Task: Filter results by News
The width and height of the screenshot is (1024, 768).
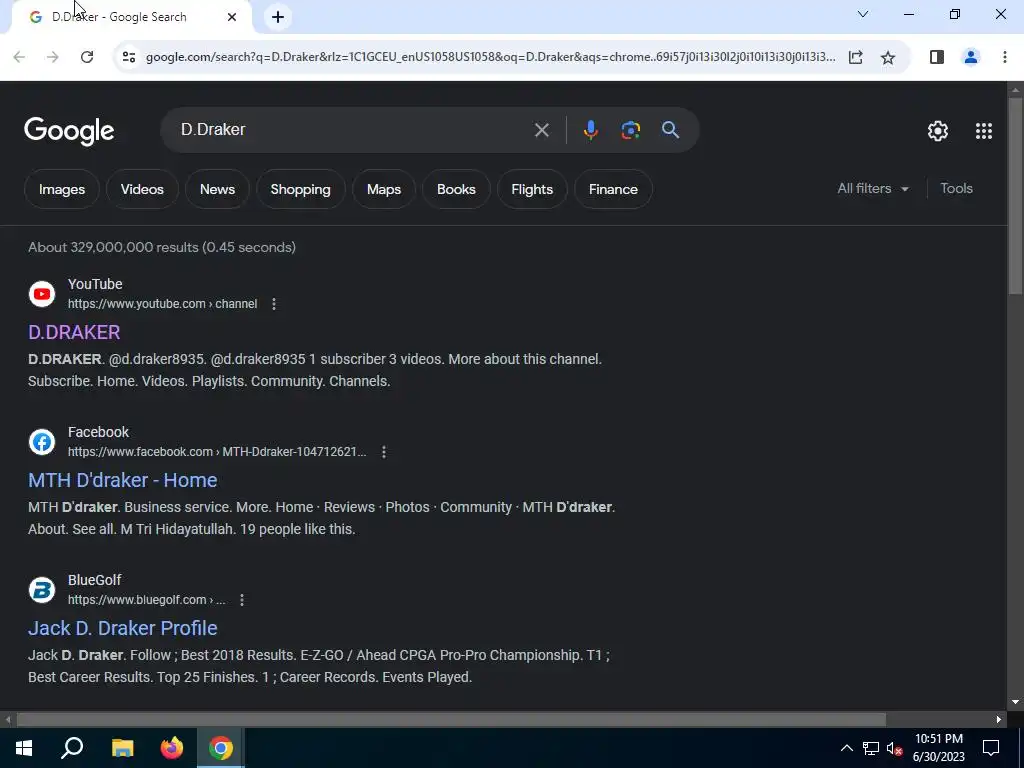Action: [217, 189]
